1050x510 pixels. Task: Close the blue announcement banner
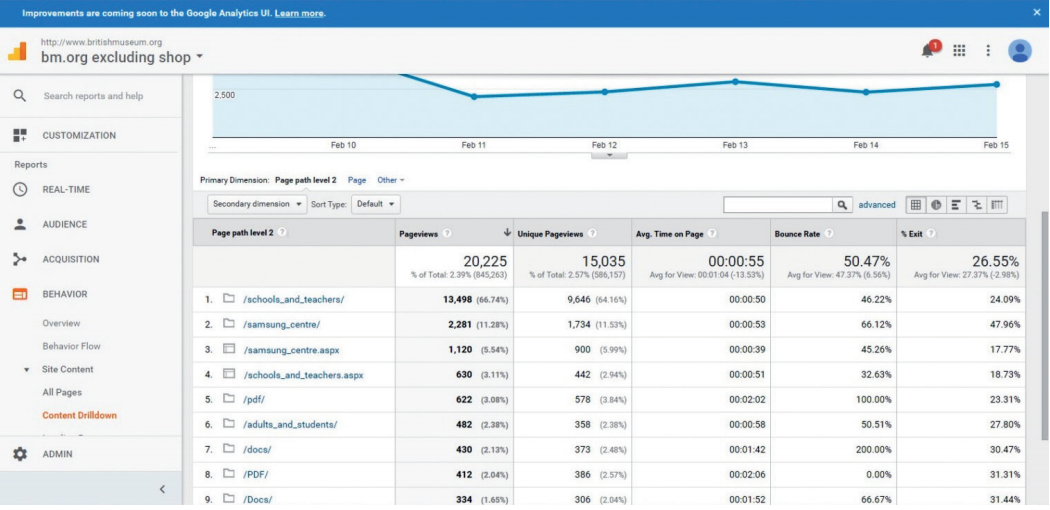(x=1037, y=13)
